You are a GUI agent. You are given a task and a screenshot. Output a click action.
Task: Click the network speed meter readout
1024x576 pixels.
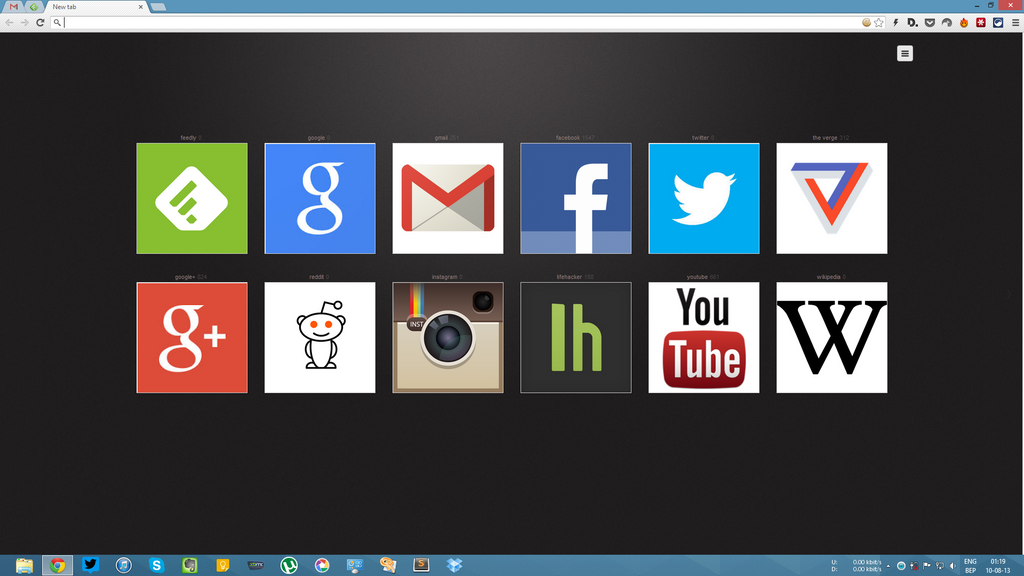tap(857, 566)
